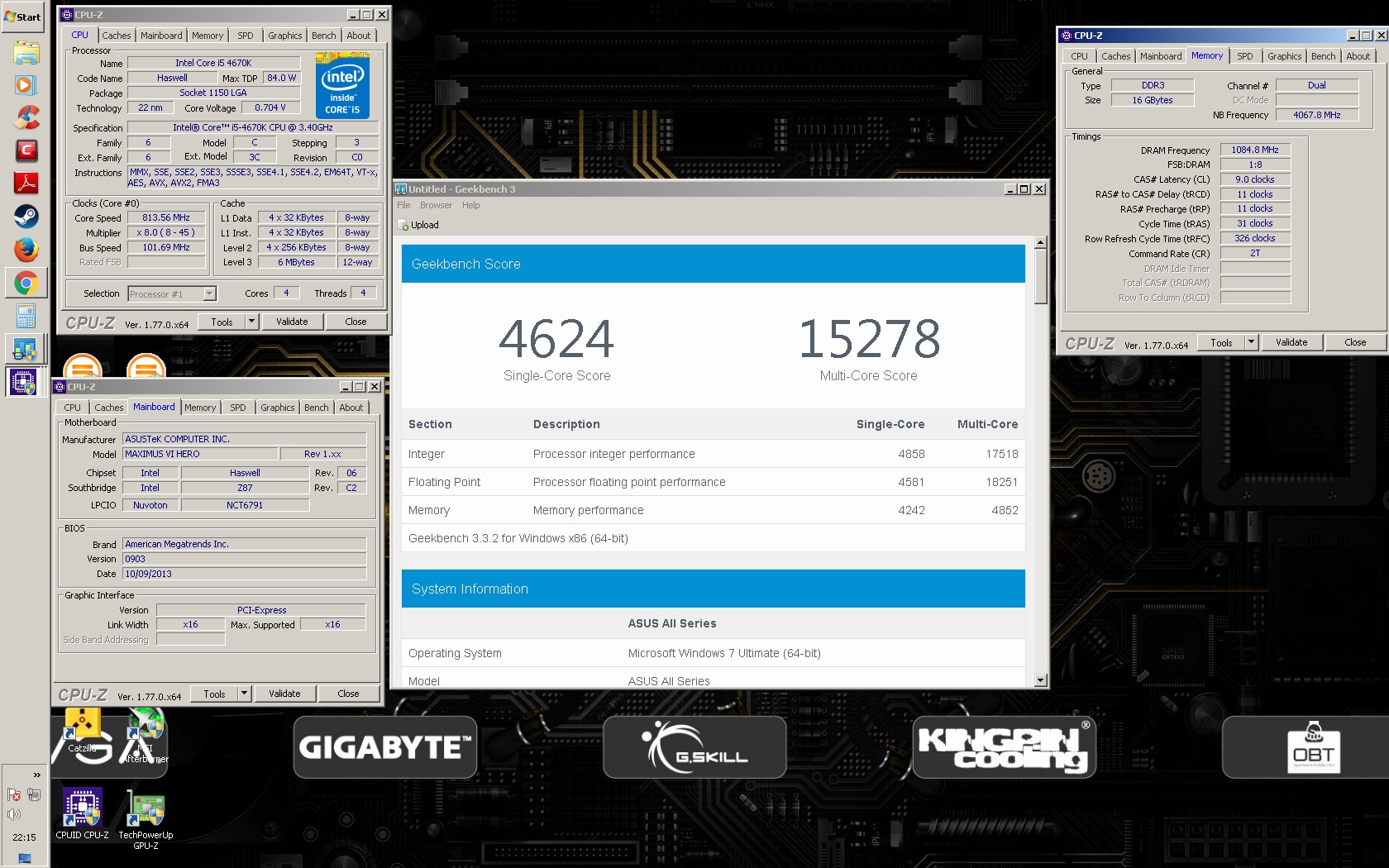The width and height of the screenshot is (1389, 868).
Task: Click the taskbar clock showing 22:15
Action: point(24,837)
